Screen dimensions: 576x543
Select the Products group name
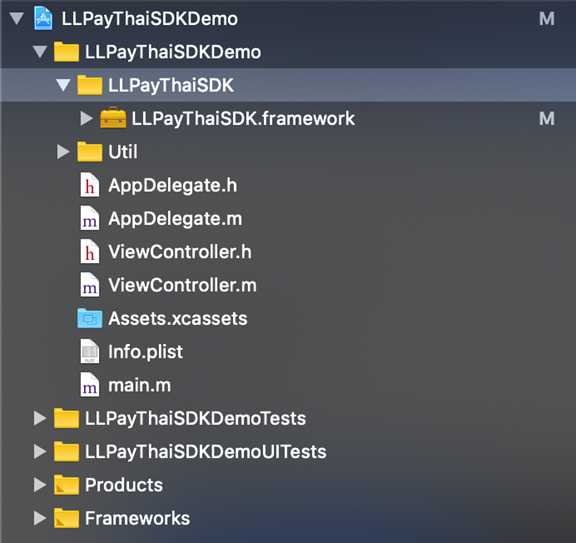(124, 485)
